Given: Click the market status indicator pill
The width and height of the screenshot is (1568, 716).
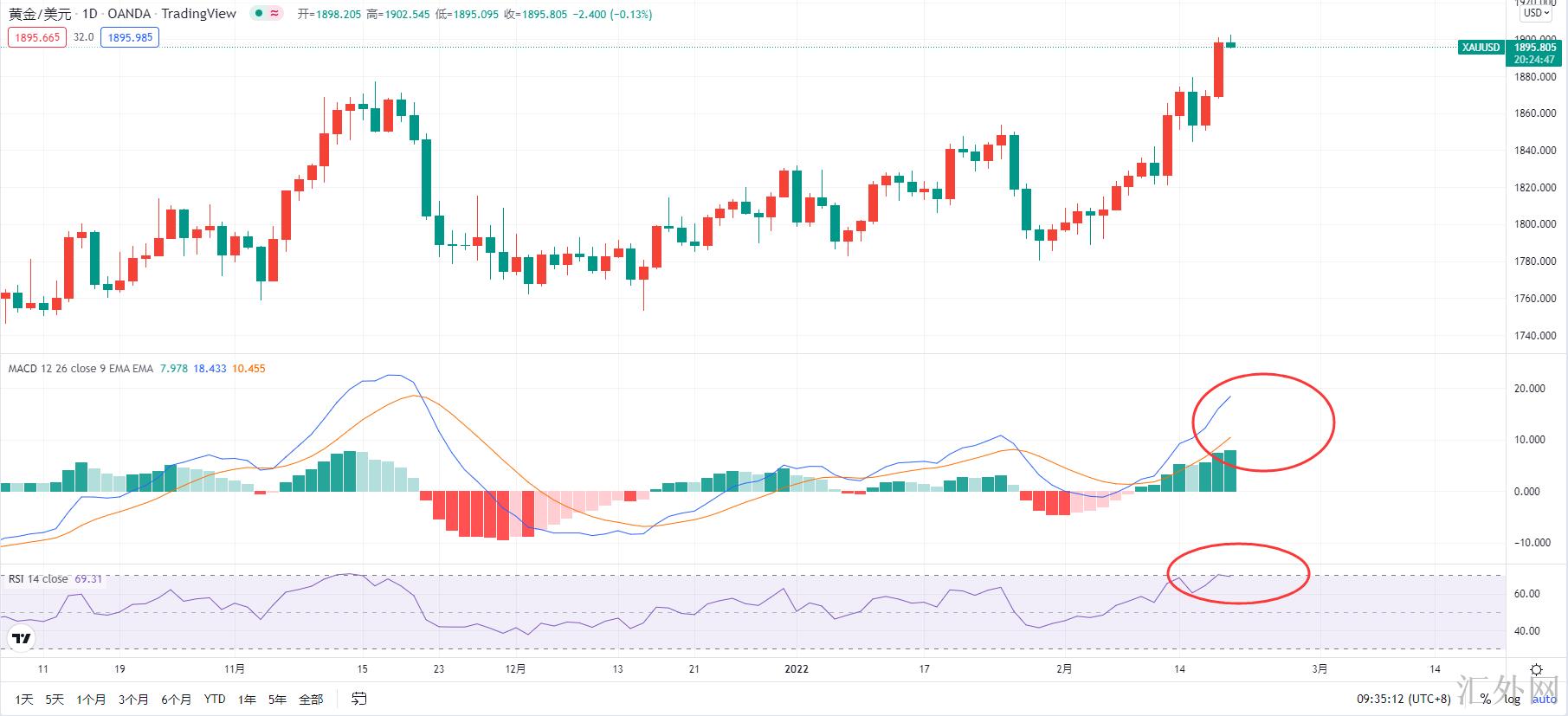Looking at the screenshot, I should click(x=267, y=14).
